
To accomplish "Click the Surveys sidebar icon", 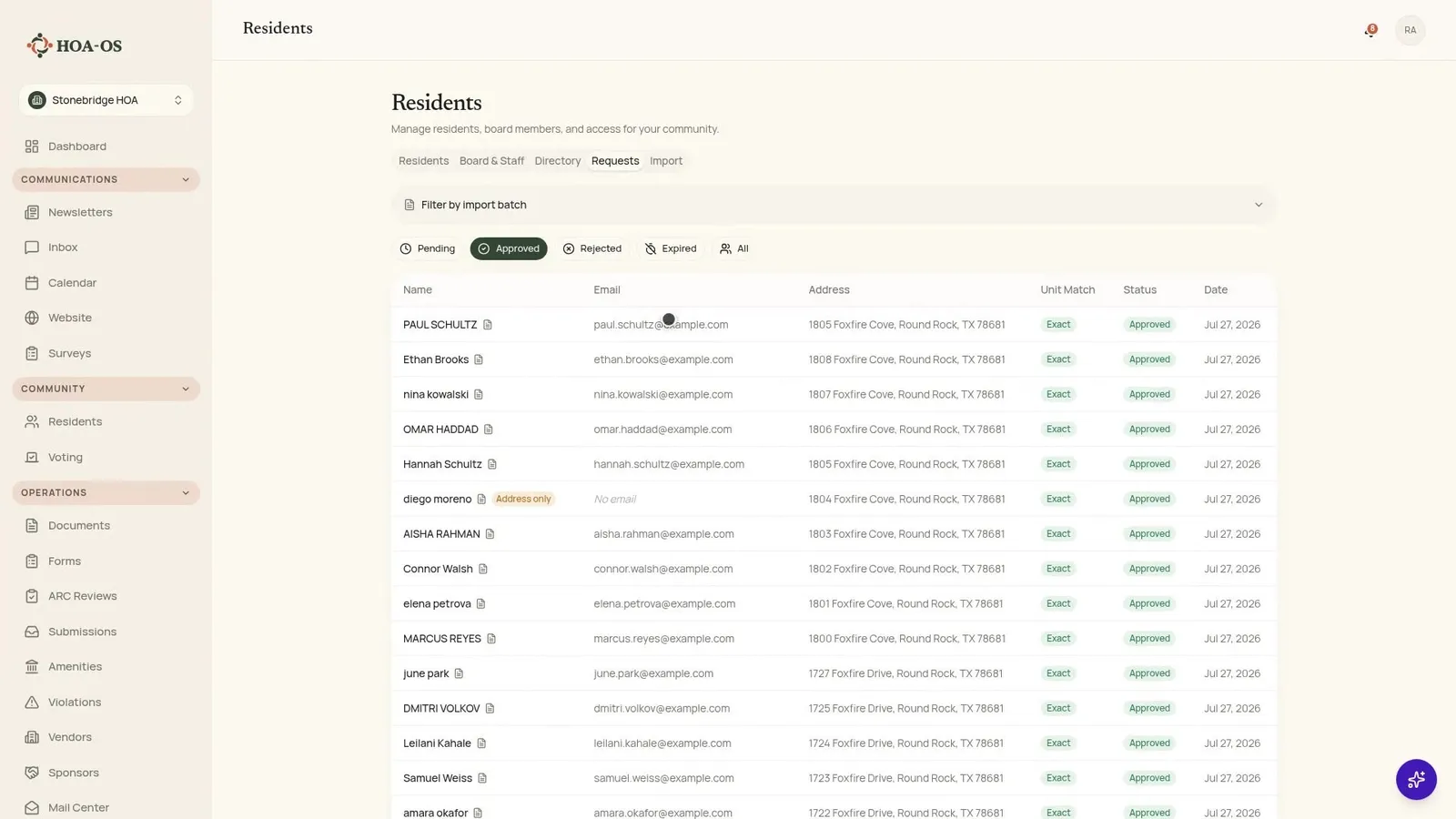I will point(32,353).
